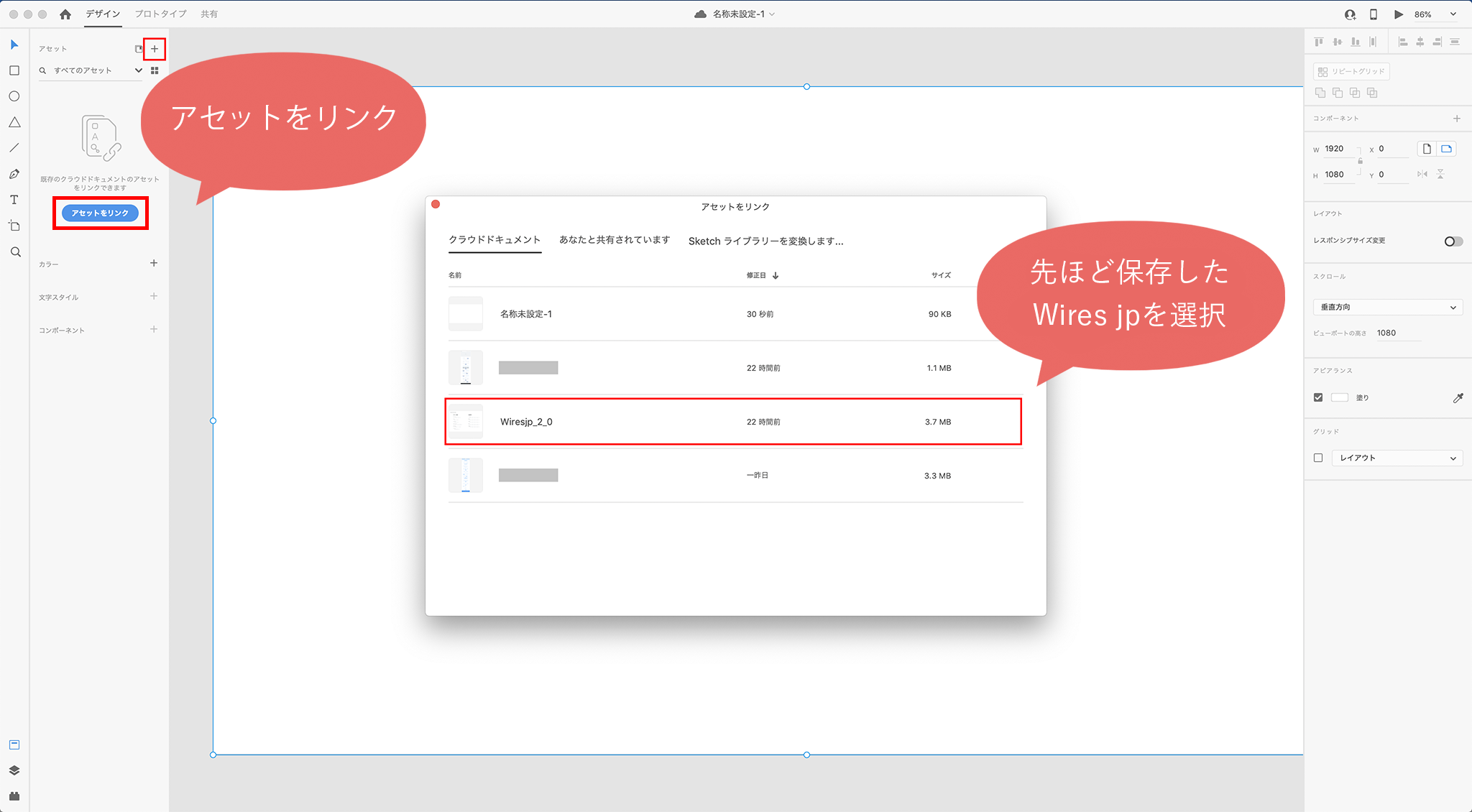Uncheck the fill checkbox
This screenshot has width=1472, height=812.
coord(1318,397)
